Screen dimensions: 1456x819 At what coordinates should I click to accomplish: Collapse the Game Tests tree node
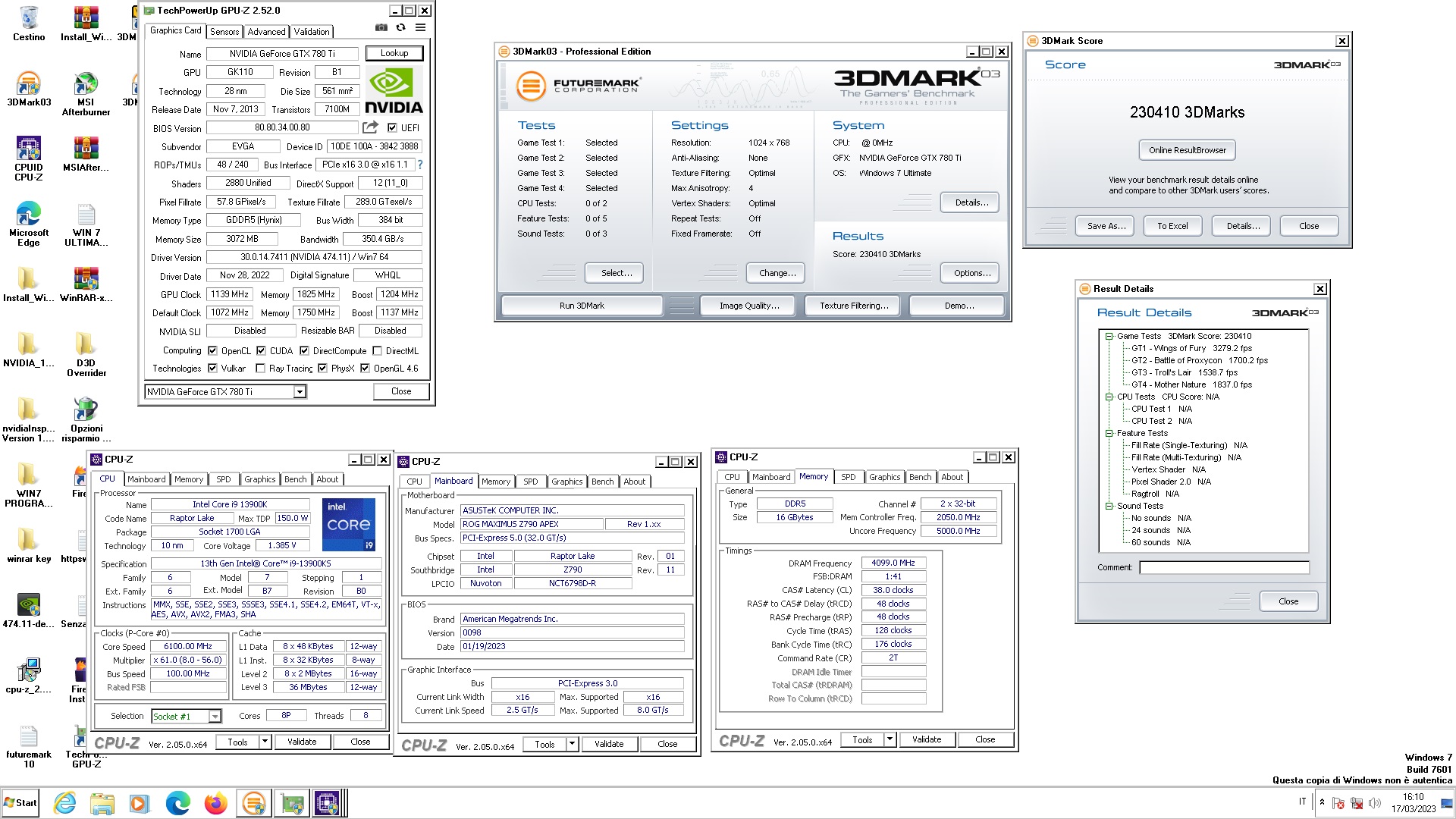click(1109, 336)
